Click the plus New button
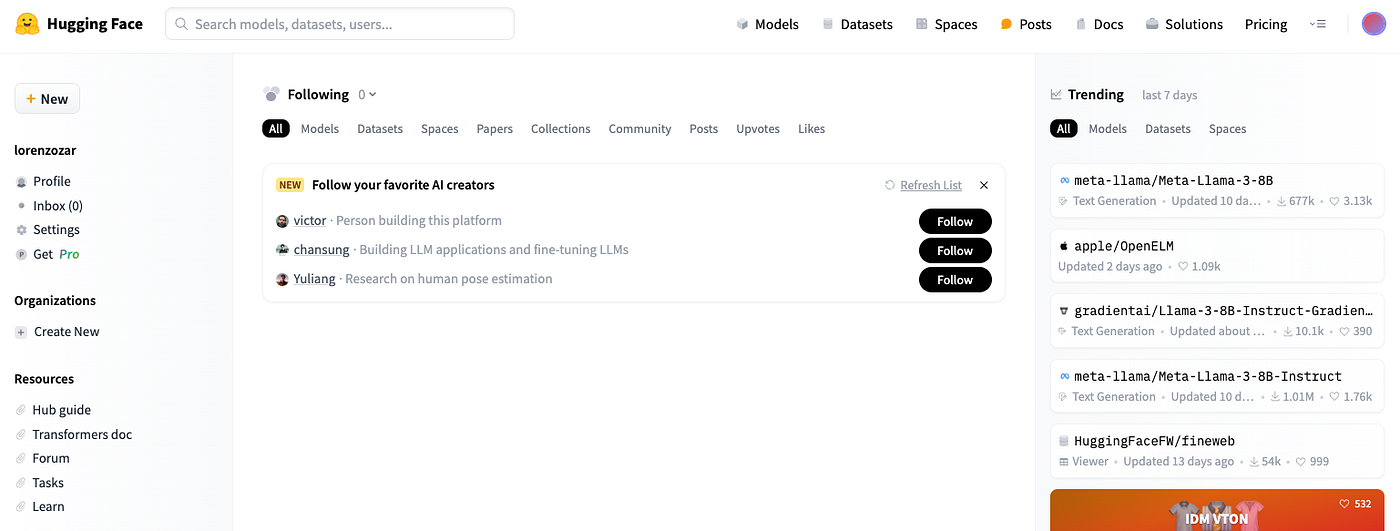 coord(47,99)
